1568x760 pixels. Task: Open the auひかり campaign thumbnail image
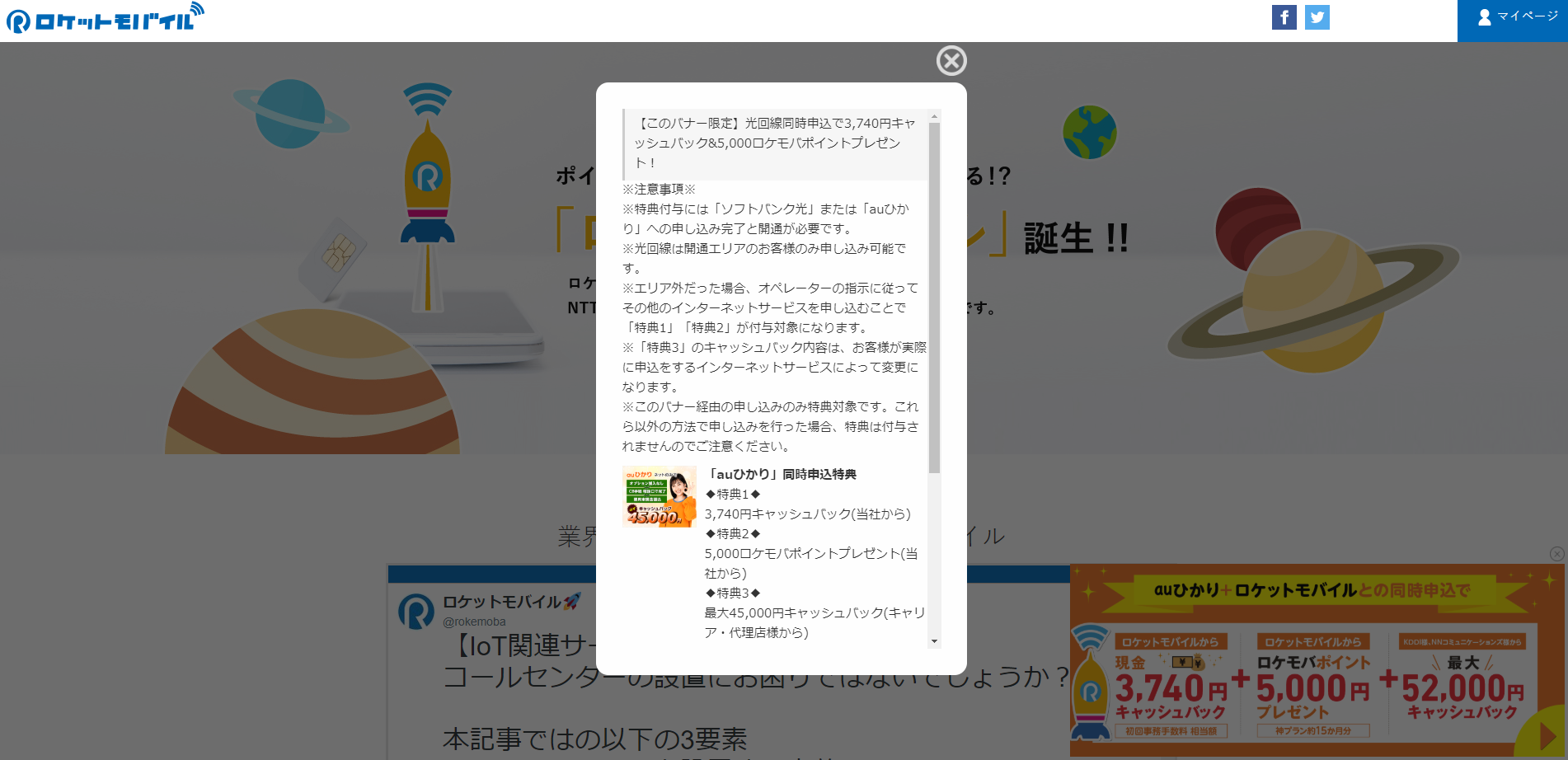coord(659,496)
